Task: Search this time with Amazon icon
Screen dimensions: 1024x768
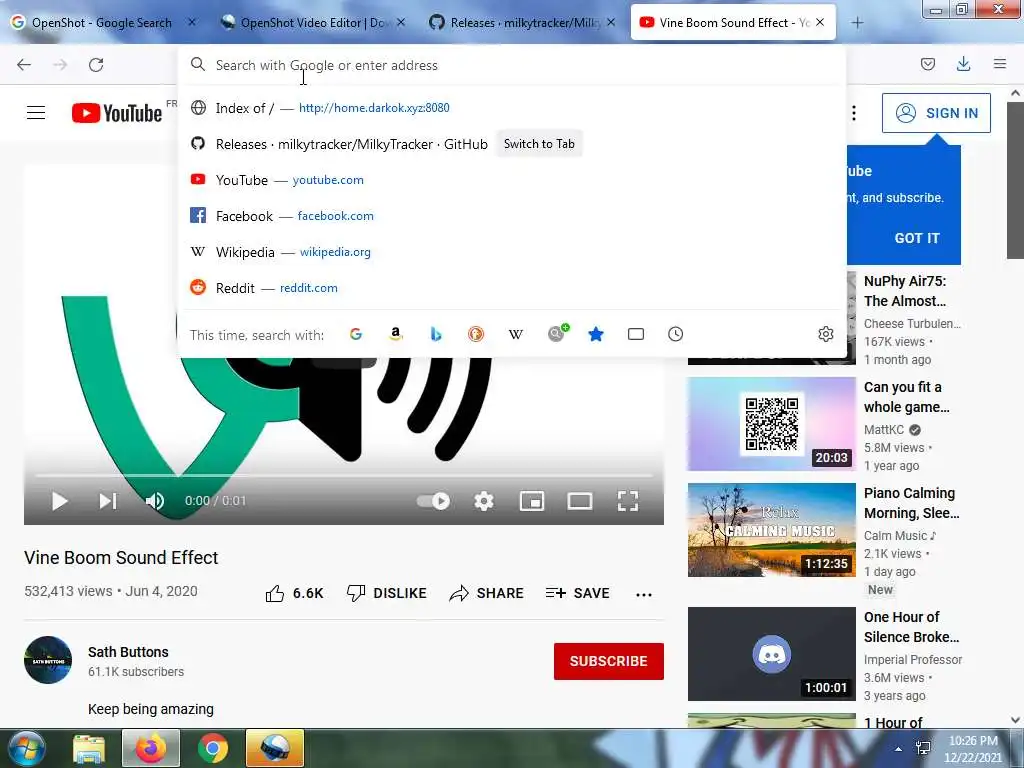Action: (x=396, y=334)
